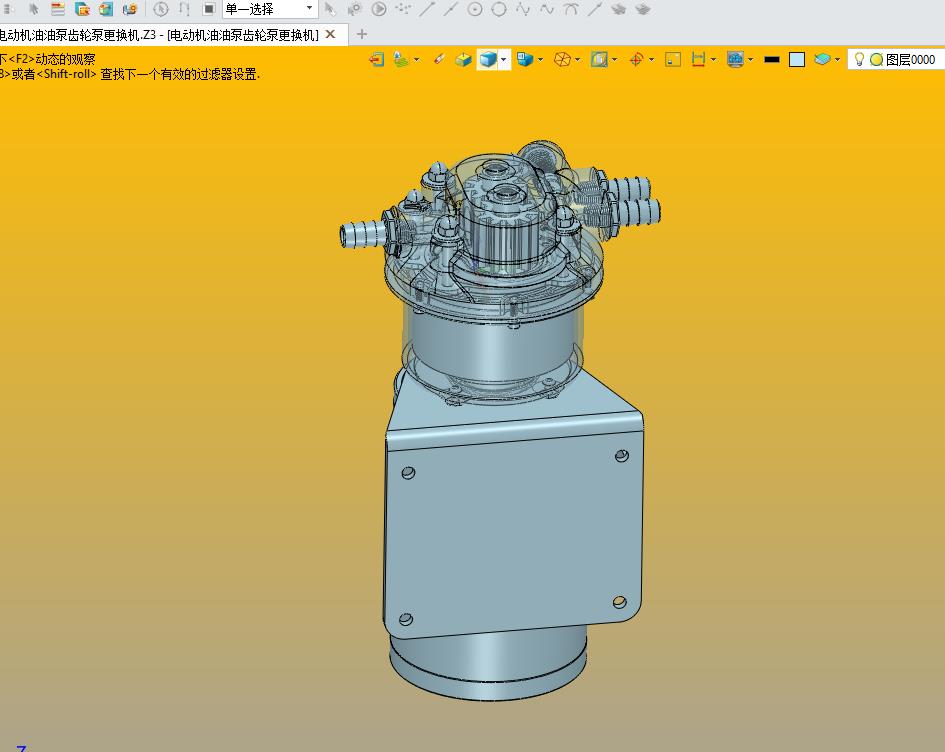
Task: Expand dropdown next to section view icon
Action: (615, 59)
